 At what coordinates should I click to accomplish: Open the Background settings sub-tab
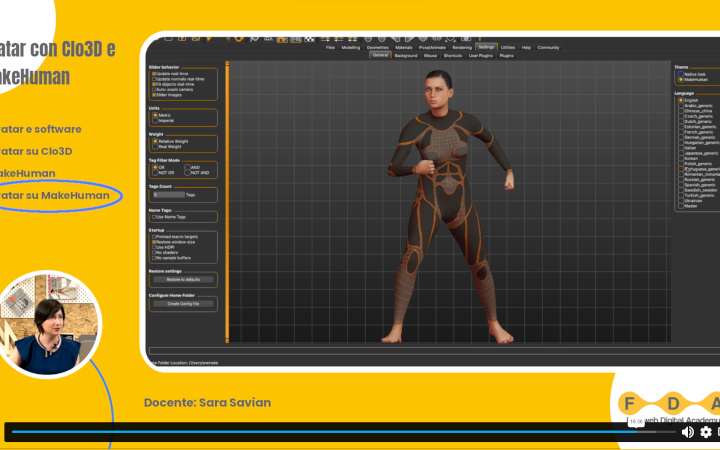[x=406, y=55]
